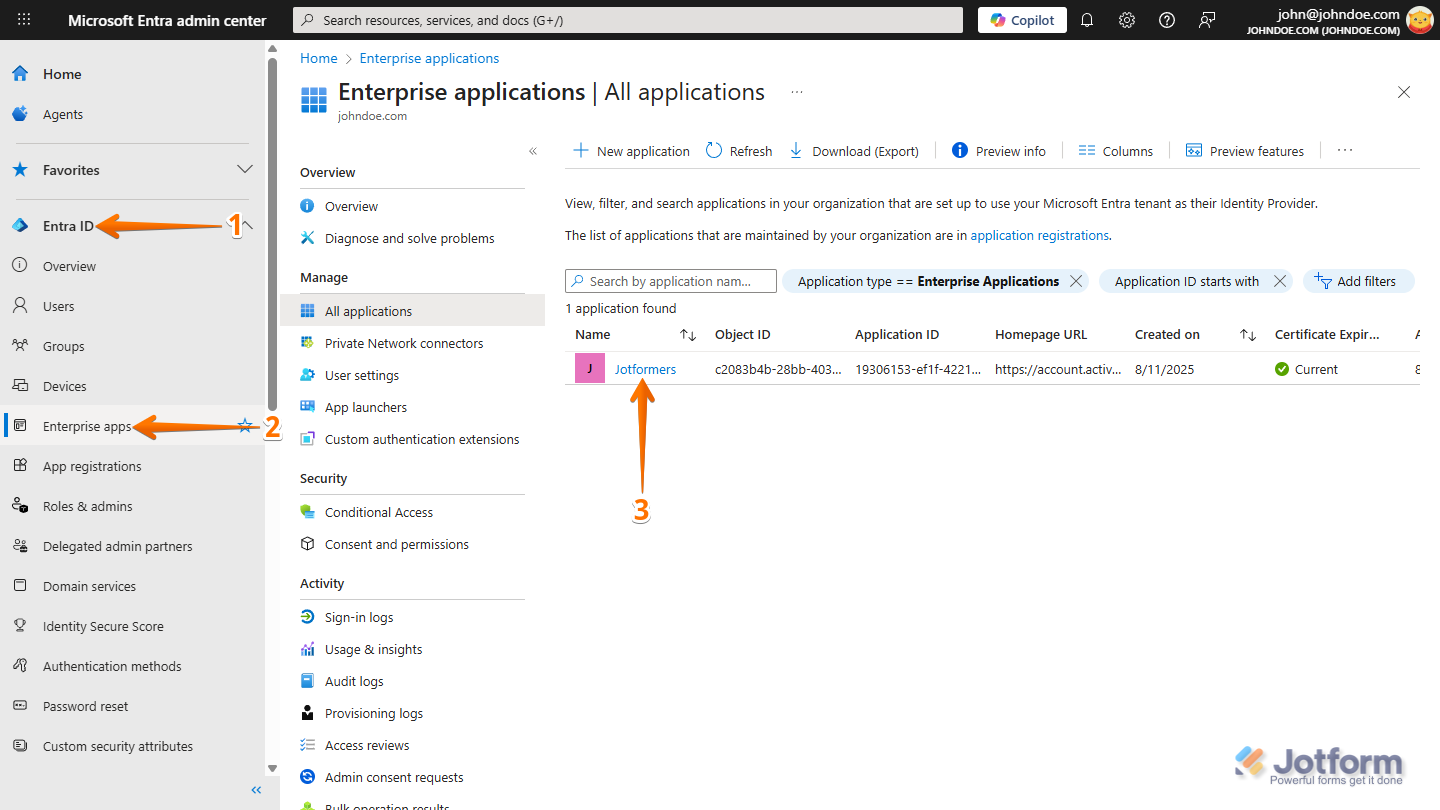Open the feedback icon in header
Image resolution: width=1440 pixels, height=810 pixels.
pos(1207,20)
